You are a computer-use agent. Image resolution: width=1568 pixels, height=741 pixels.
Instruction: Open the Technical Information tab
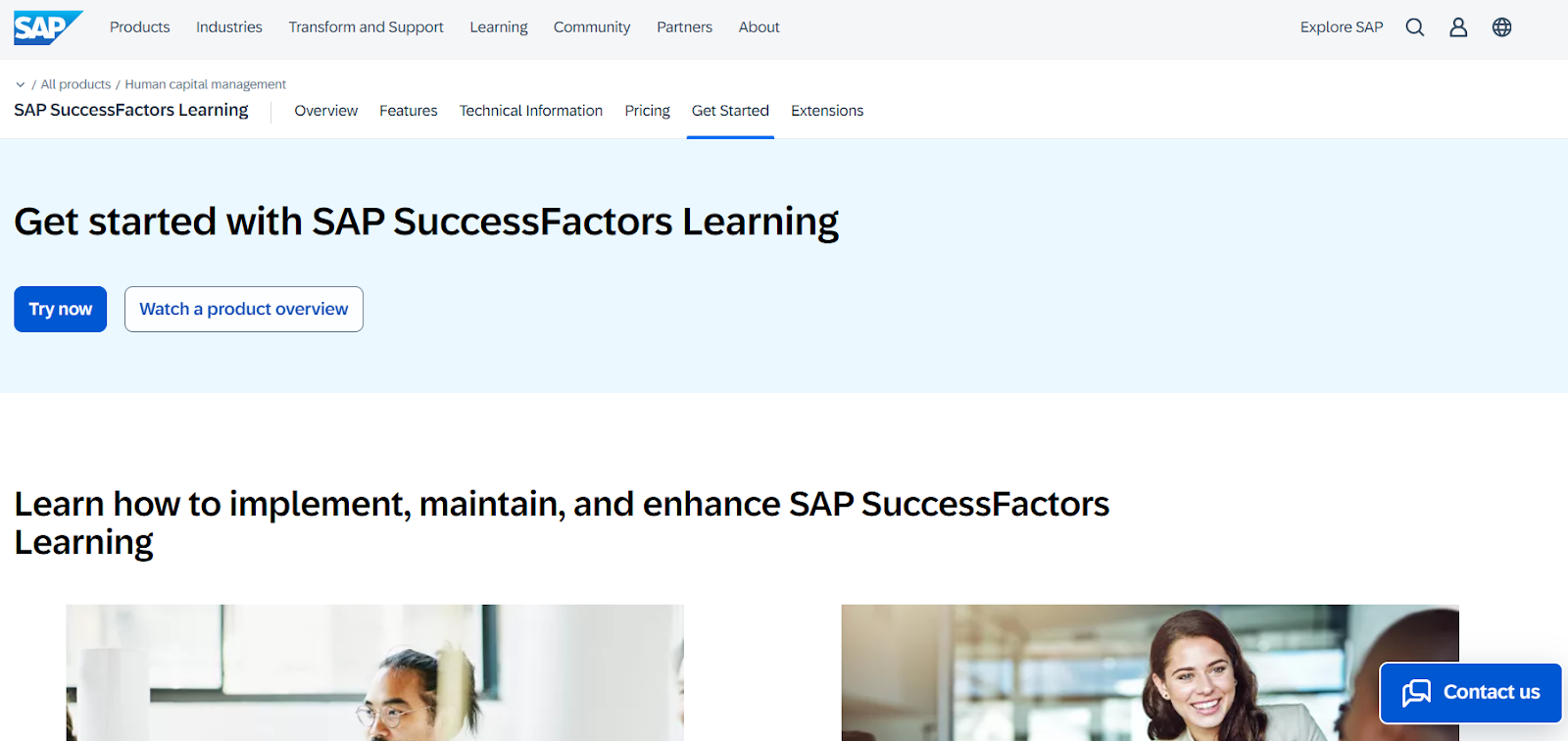pyautogui.click(x=530, y=111)
